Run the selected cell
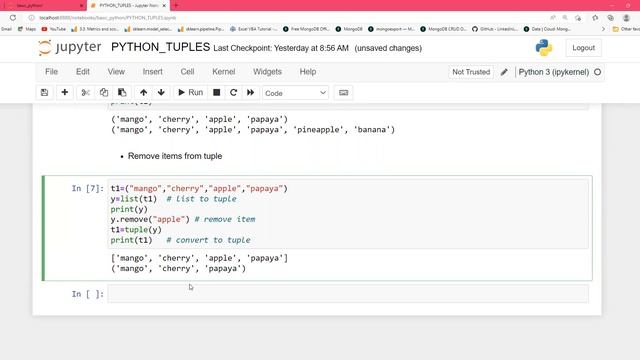Screen dimensions: 640x360 (x=191, y=93)
